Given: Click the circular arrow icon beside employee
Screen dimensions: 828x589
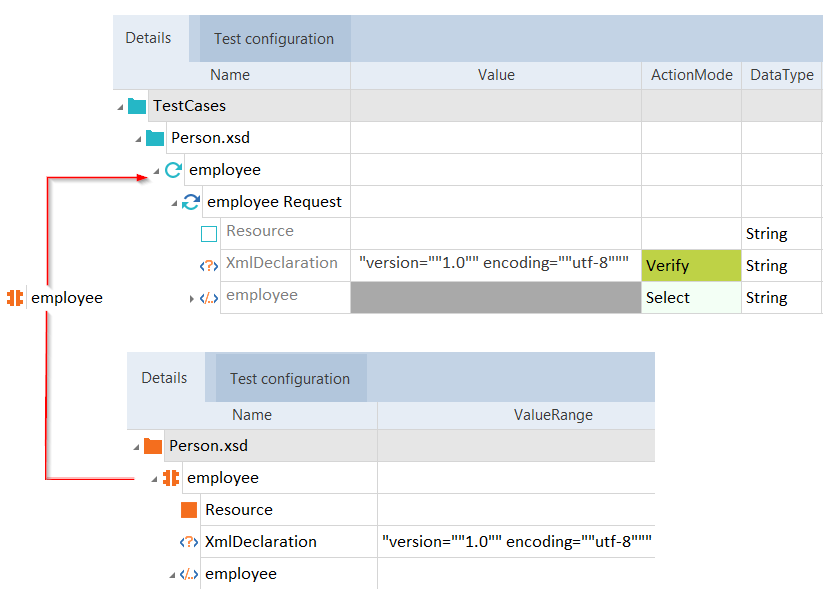Looking at the screenshot, I should click(173, 170).
